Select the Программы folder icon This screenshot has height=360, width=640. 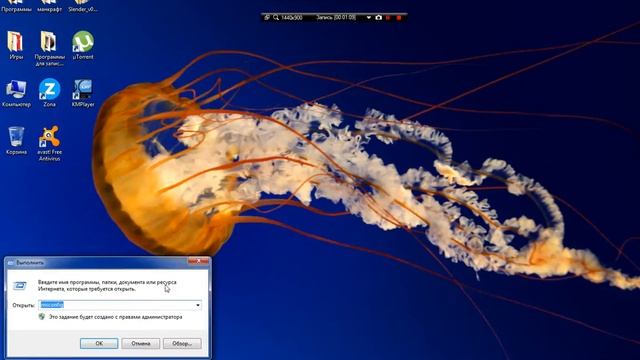16,6
